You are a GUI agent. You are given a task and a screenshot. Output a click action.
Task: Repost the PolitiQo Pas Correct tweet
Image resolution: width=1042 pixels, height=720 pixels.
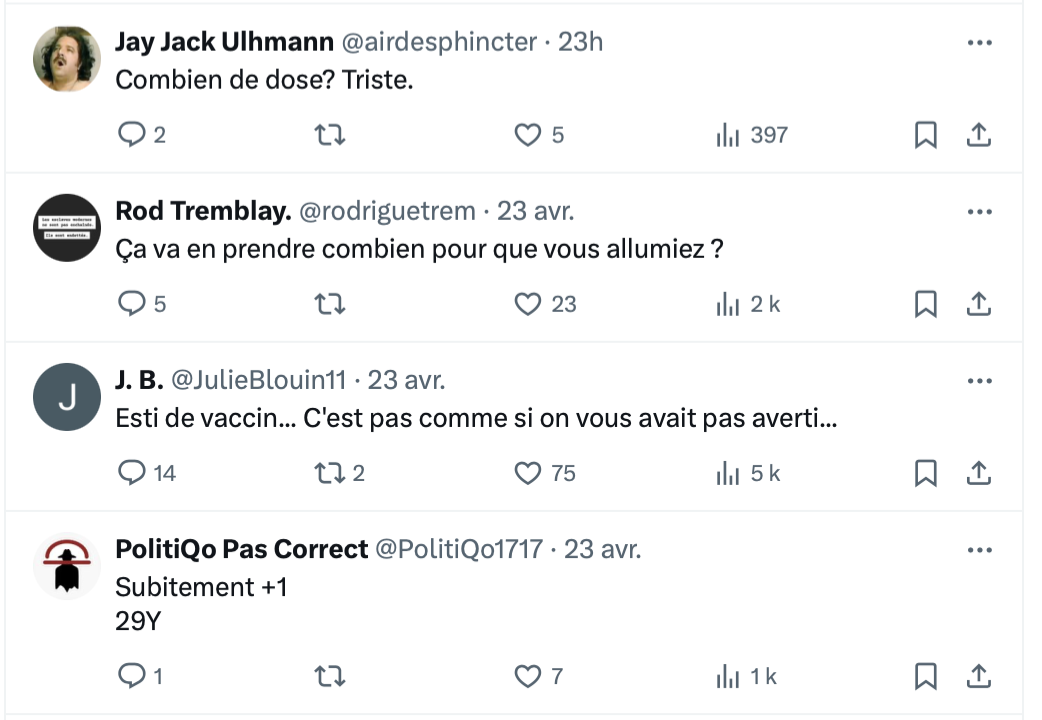330,677
